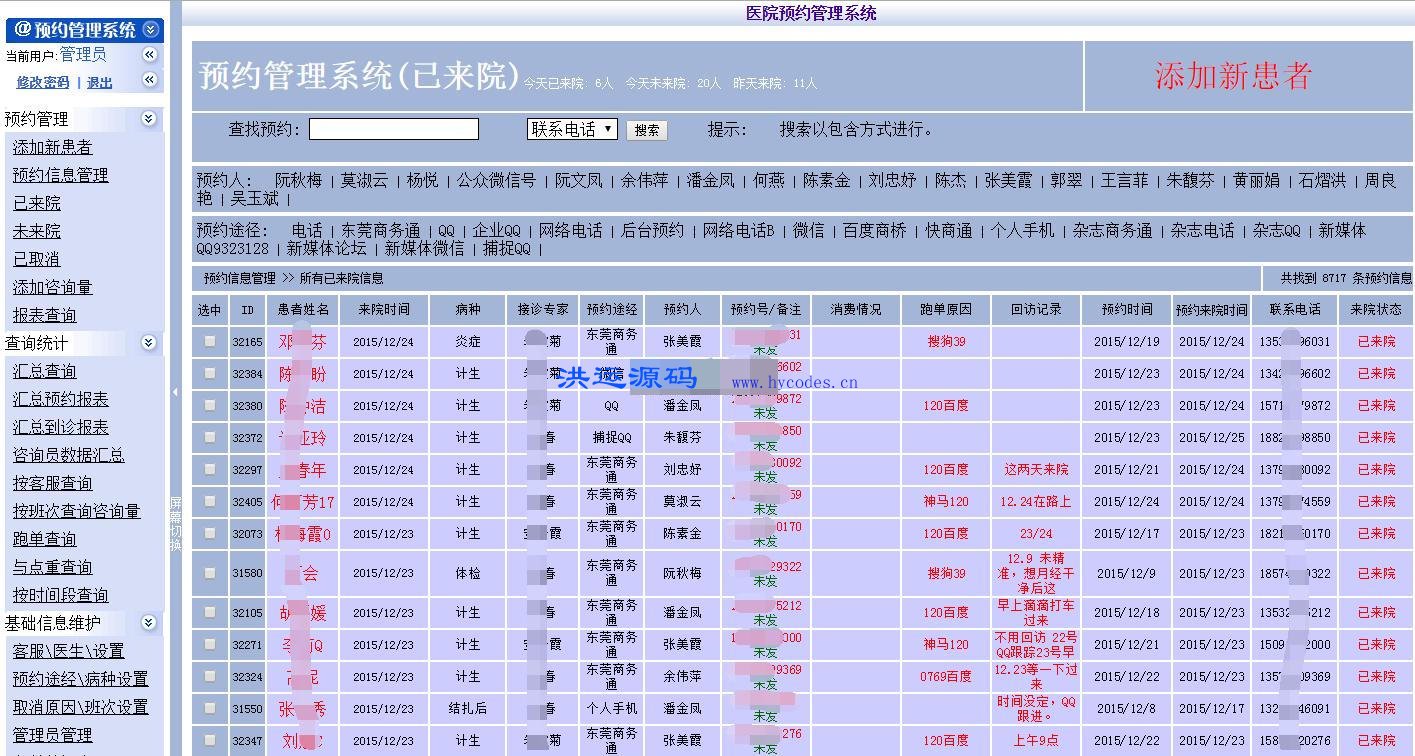Screen dimensions: 1415x756
Task: Open 添加新患者 in the sidebar menu
Action: pos(52,147)
